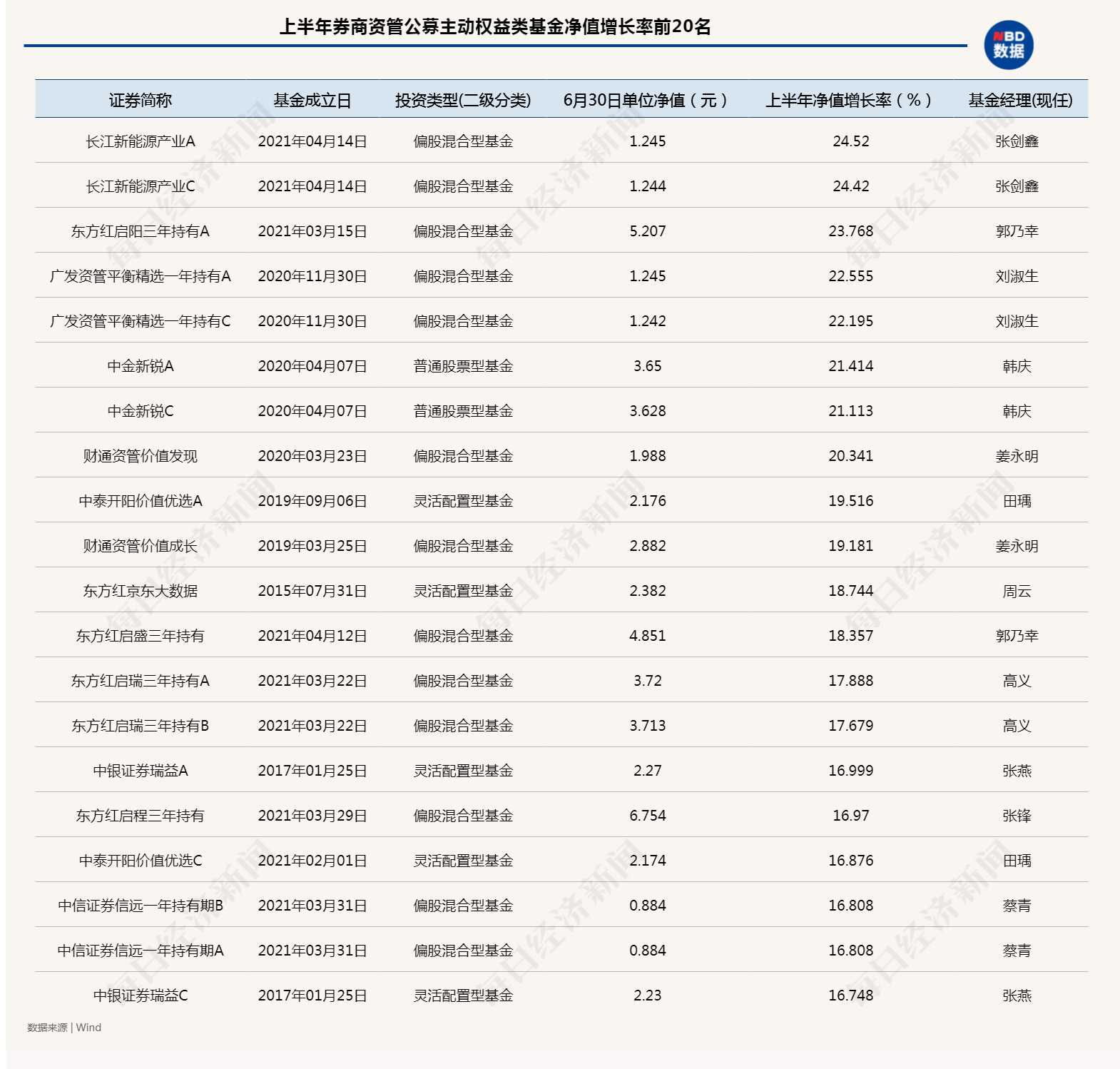This screenshot has height=1069, width=1120.
Task: Click the NBD 数据 logo badge
Action: pos(1008,45)
